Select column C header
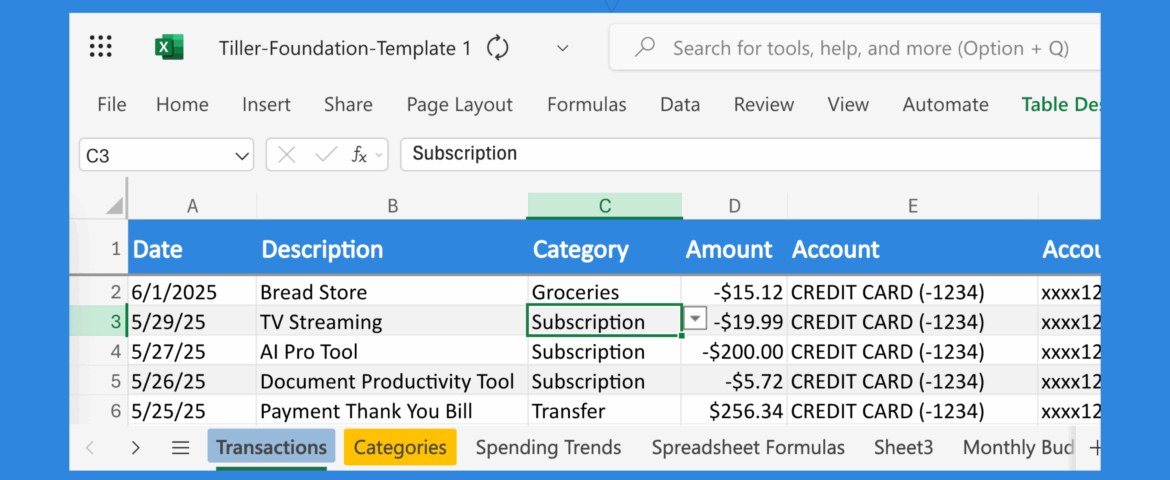 (x=604, y=206)
